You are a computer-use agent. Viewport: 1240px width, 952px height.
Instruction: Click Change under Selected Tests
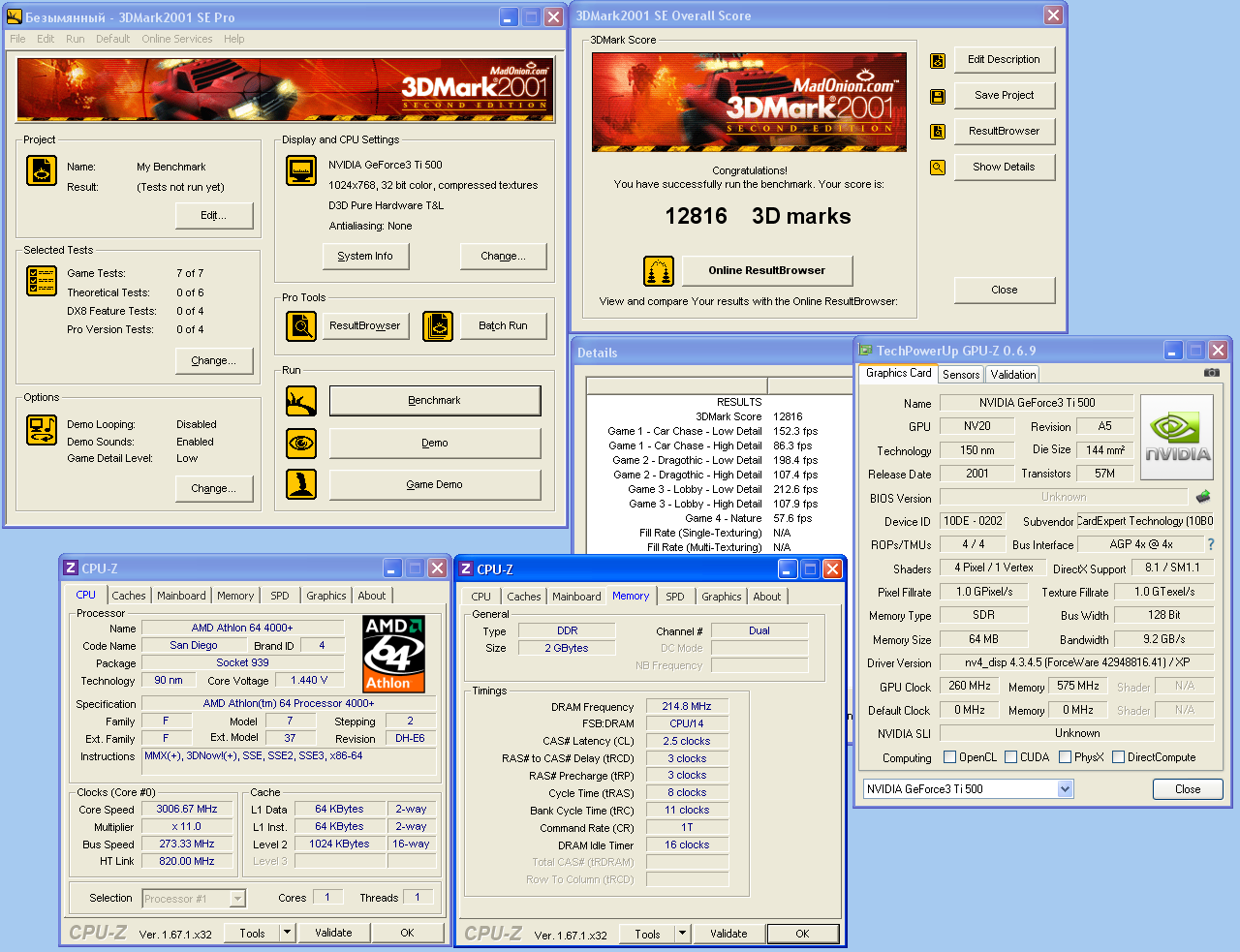pyautogui.click(x=214, y=360)
